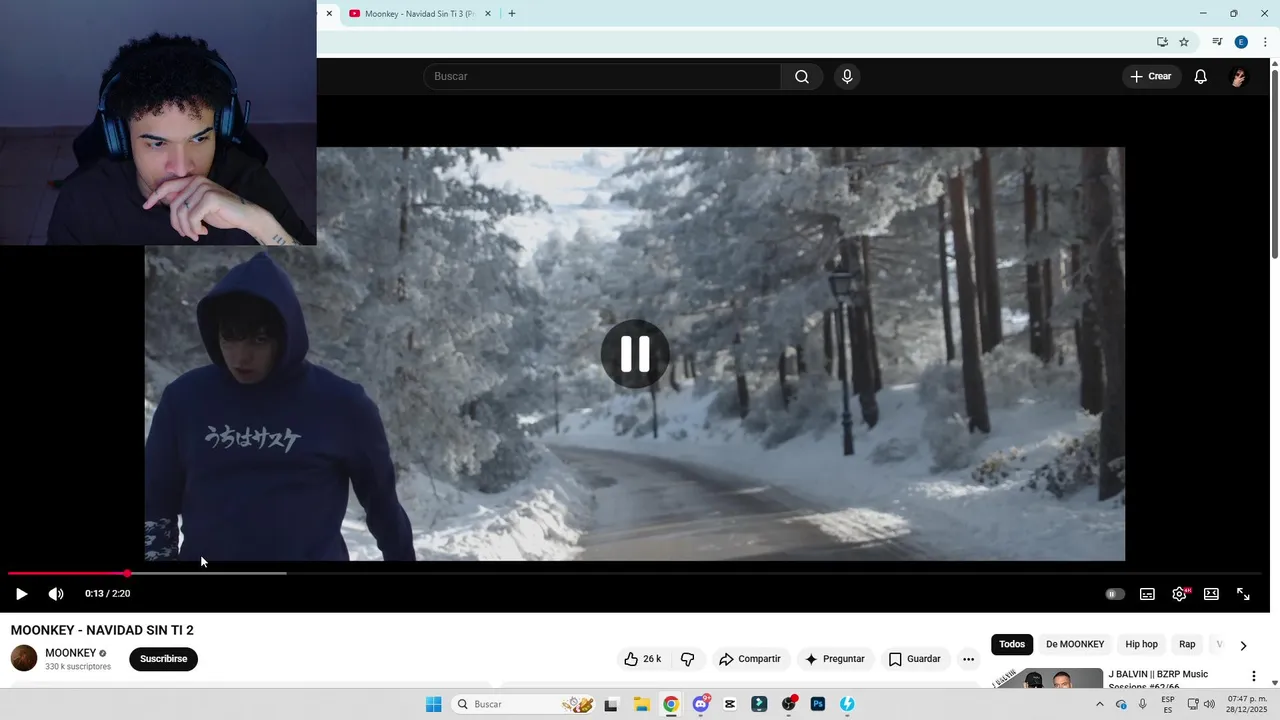1280x720 pixels.
Task: Open the notifications bell
Action: (1201, 76)
